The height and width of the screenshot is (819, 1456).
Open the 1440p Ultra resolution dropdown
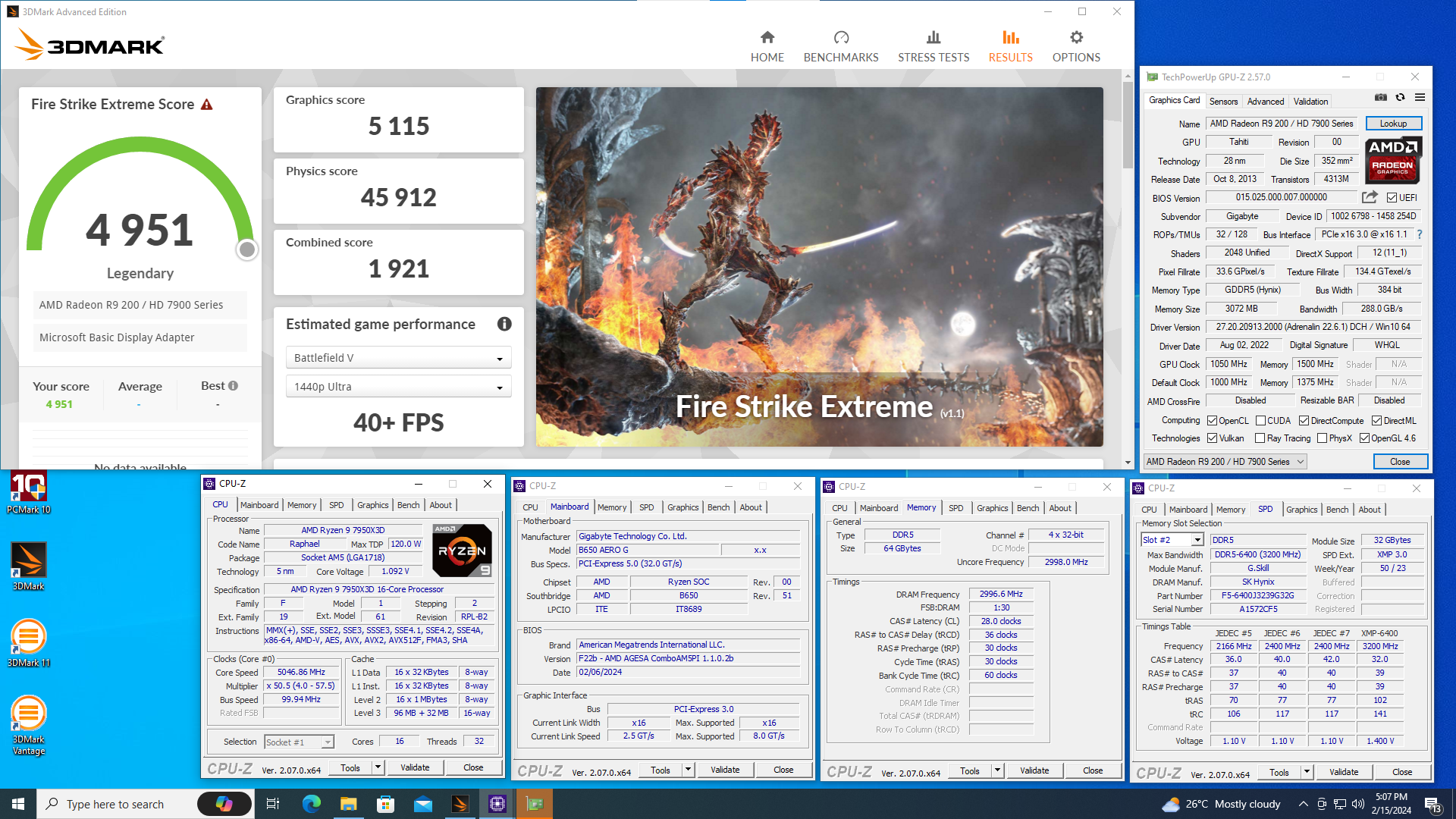[399, 387]
